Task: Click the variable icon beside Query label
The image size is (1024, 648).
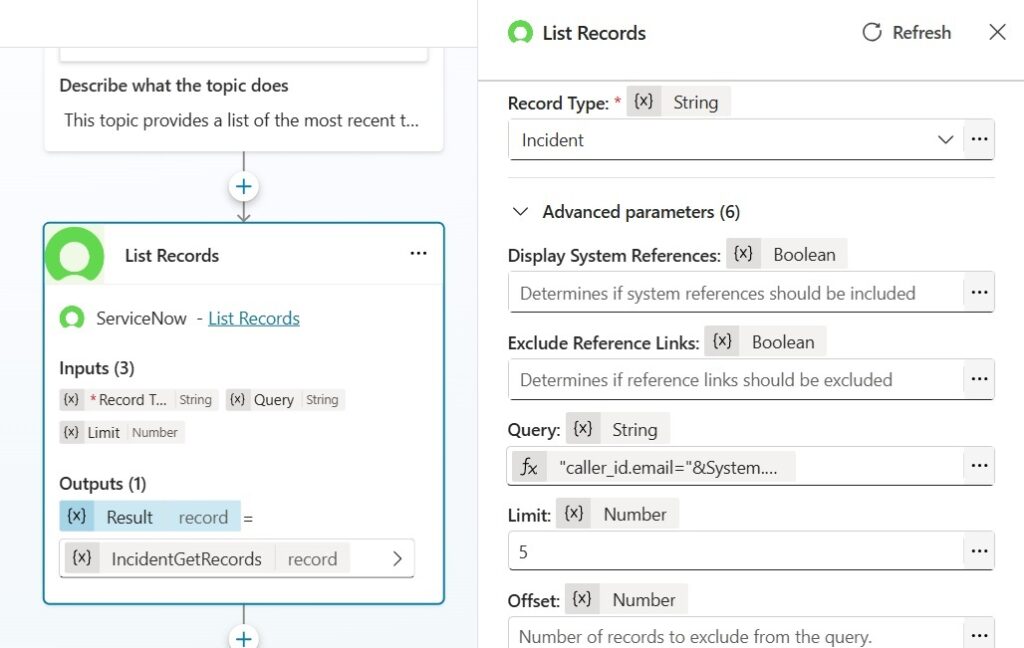Action: coord(583,429)
